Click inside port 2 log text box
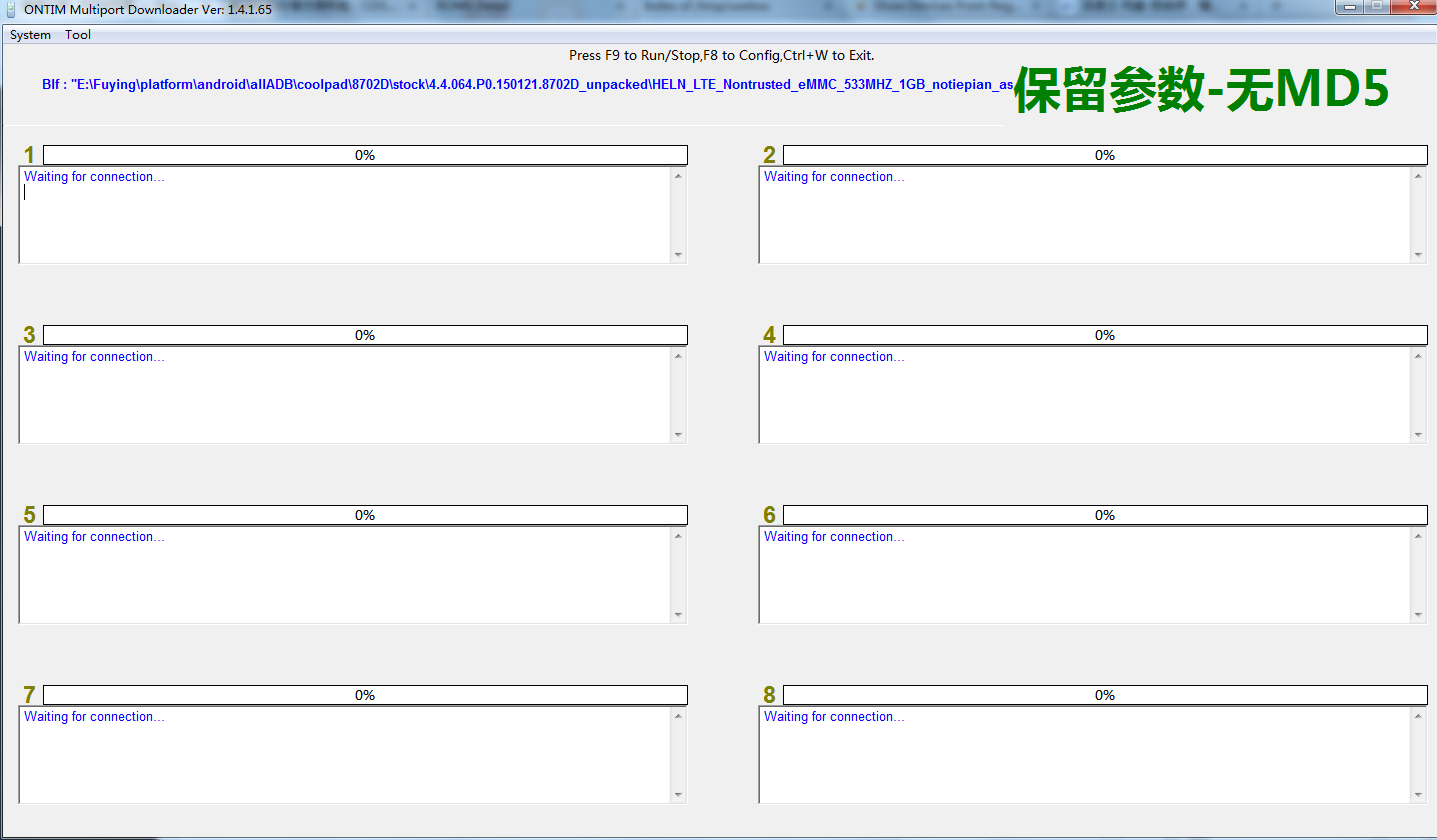This screenshot has height=840, width=1437. point(1085,215)
